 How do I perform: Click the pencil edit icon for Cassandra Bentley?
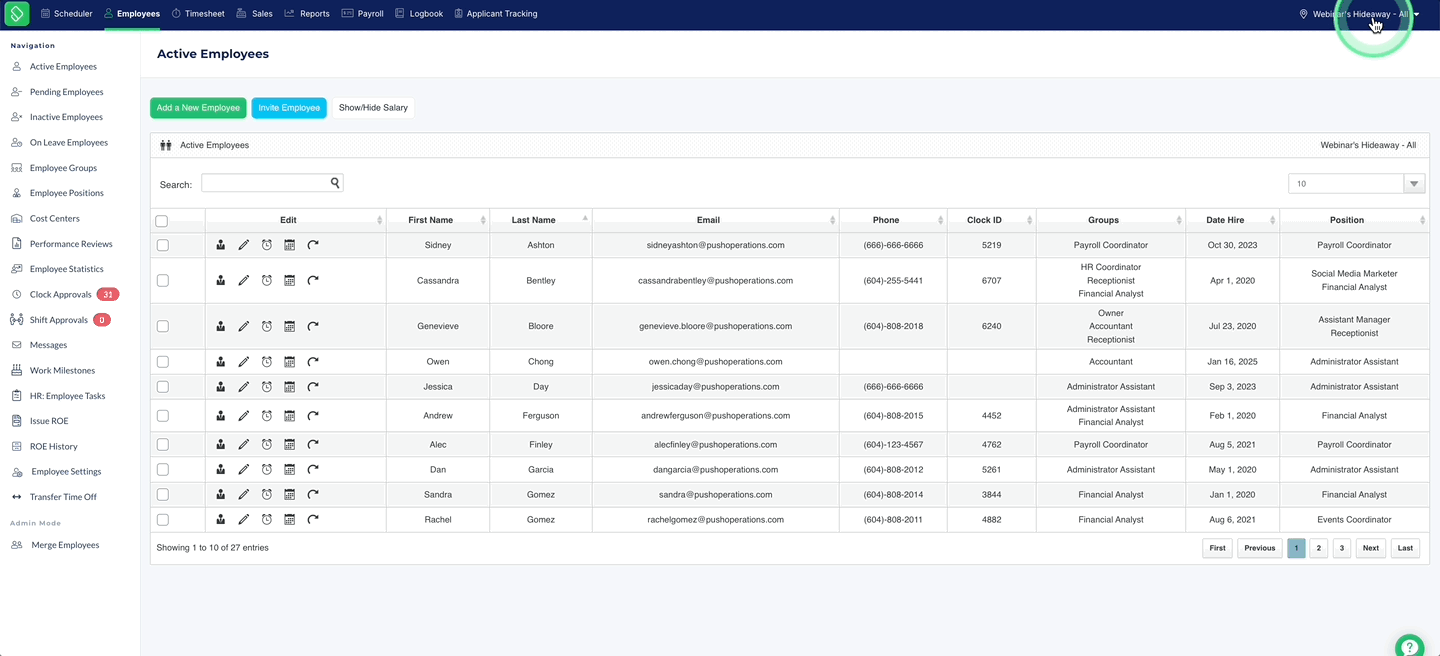coord(244,281)
